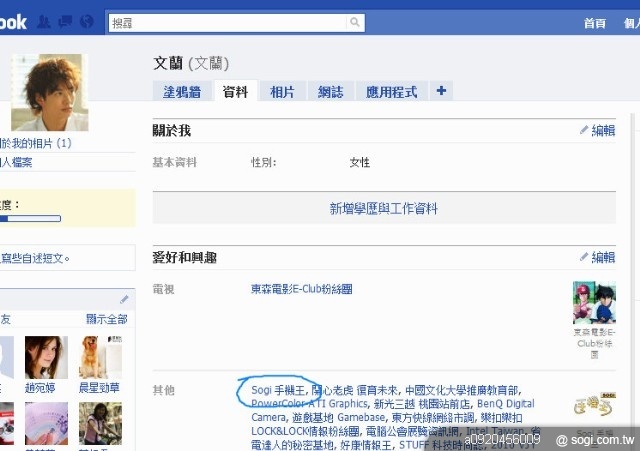Click the 寫些自述短文 box
Viewport: 640px width, 451px height.
tap(67, 258)
